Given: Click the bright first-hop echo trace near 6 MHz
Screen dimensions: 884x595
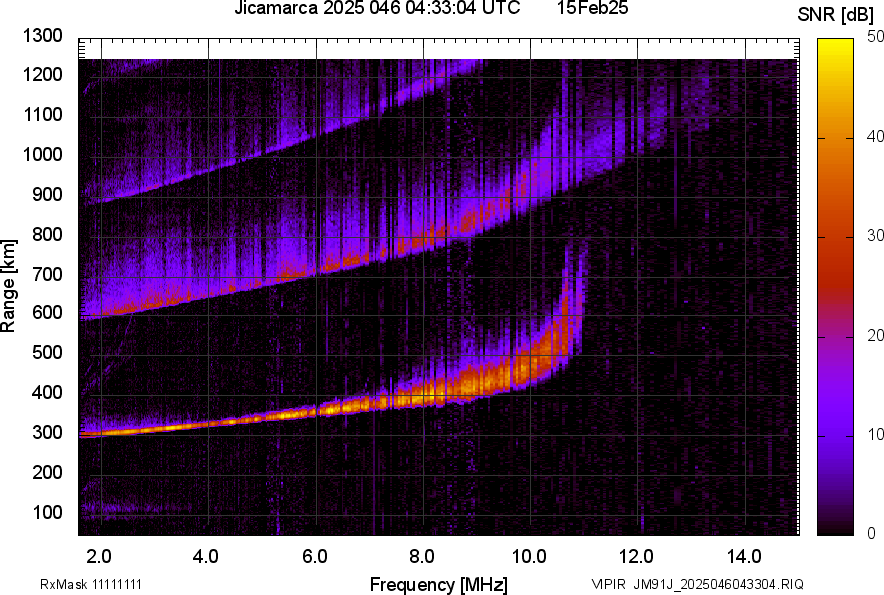Looking at the screenshot, I should pos(316,410).
